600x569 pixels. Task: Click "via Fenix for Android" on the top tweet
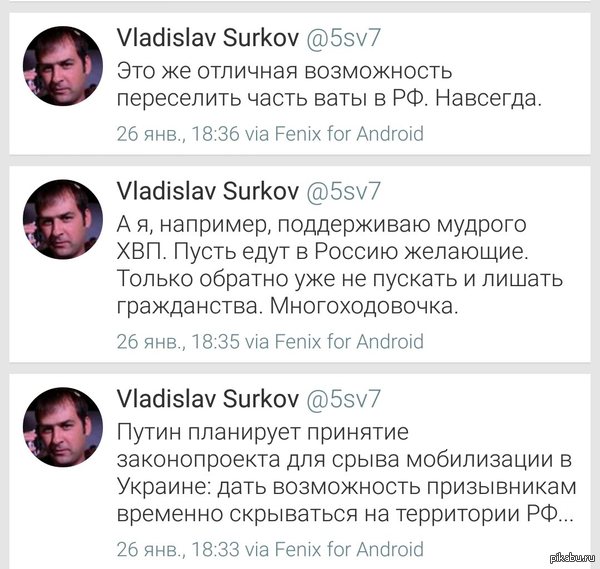[334, 133]
